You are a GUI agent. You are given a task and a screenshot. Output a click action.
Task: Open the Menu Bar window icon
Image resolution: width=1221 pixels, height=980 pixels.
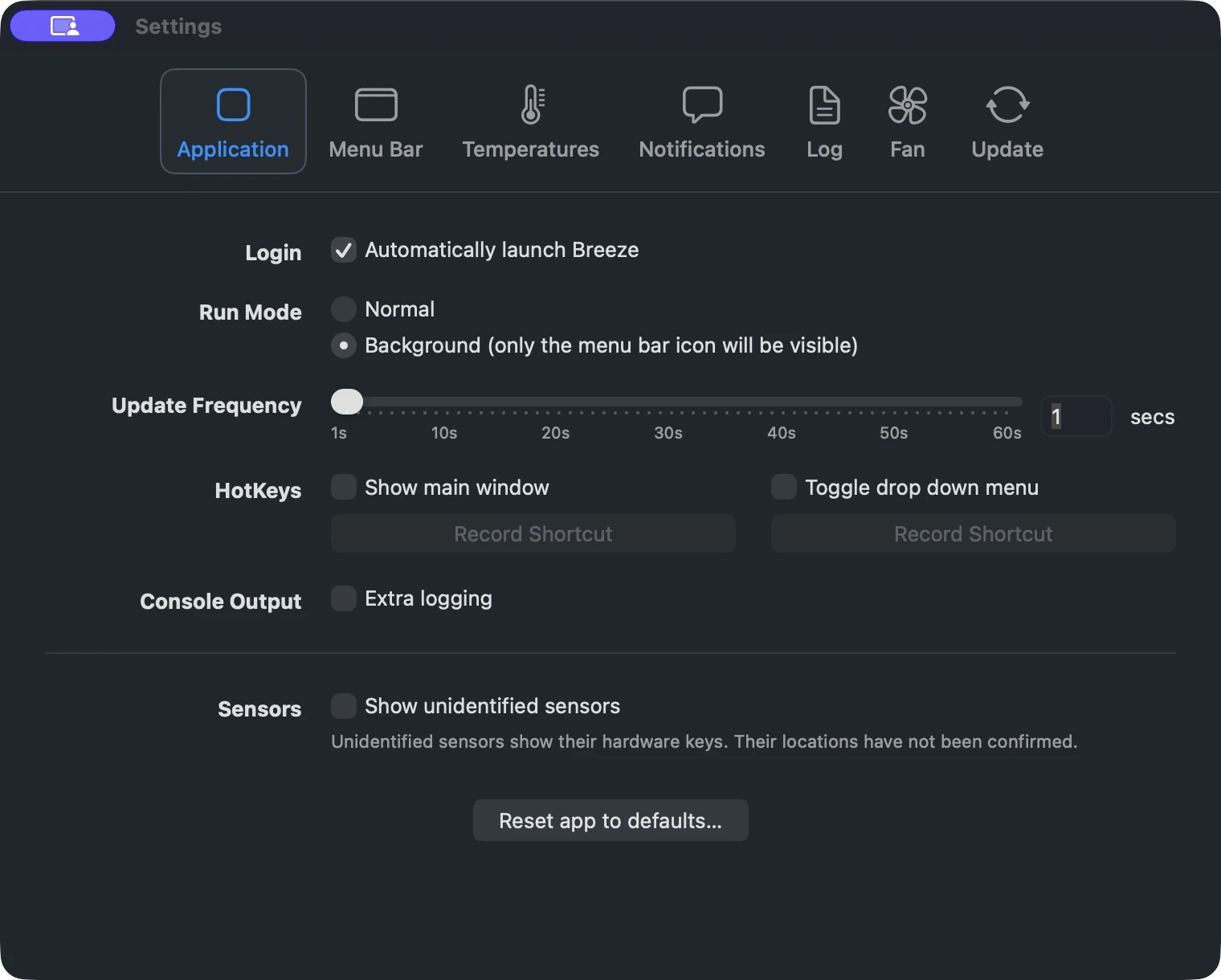[x=376, y=104]
